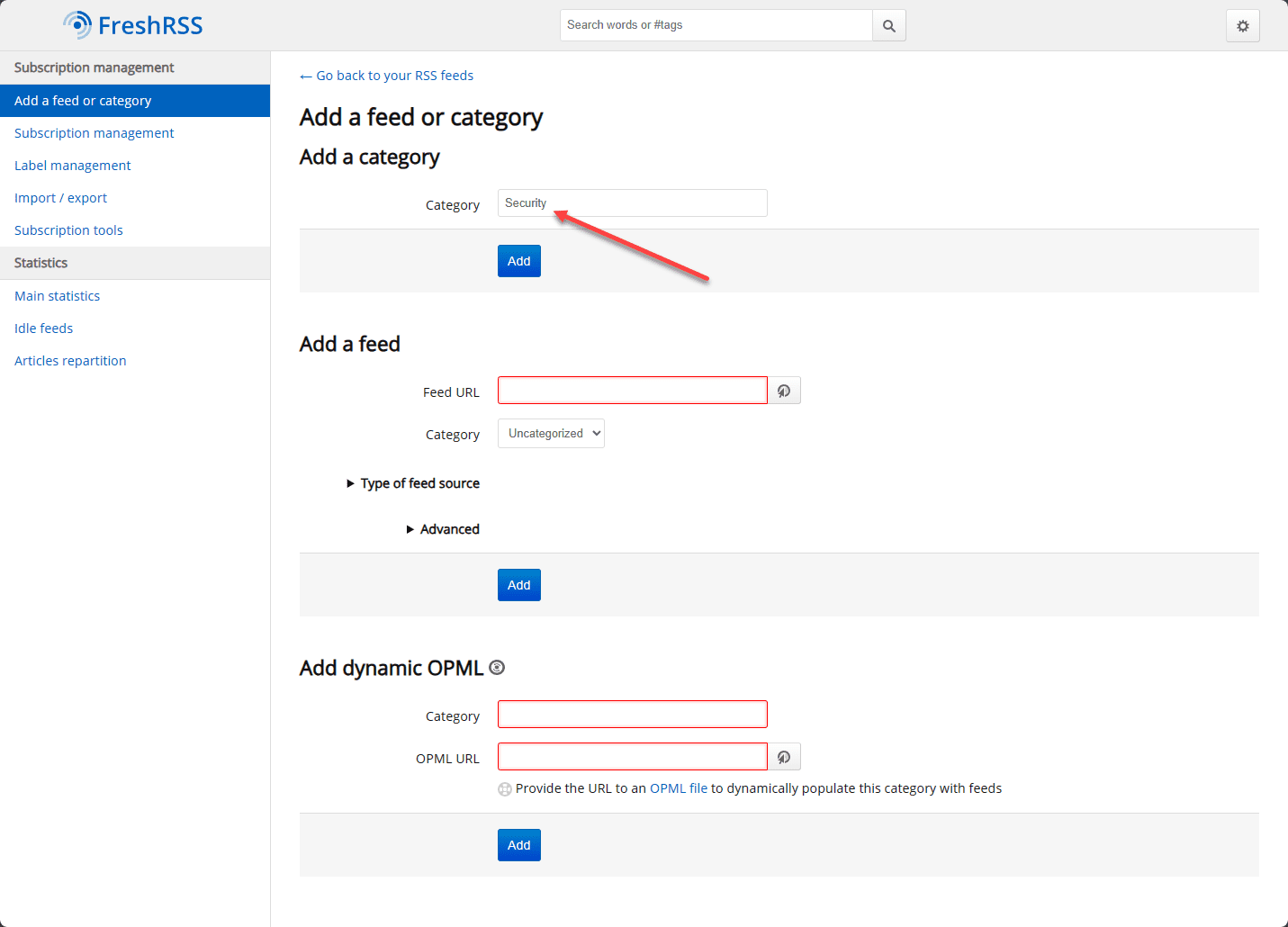Select Import / export in sidebar
Image resolution: width=1288 pixels, height=927 pixels.
point(60,198)
